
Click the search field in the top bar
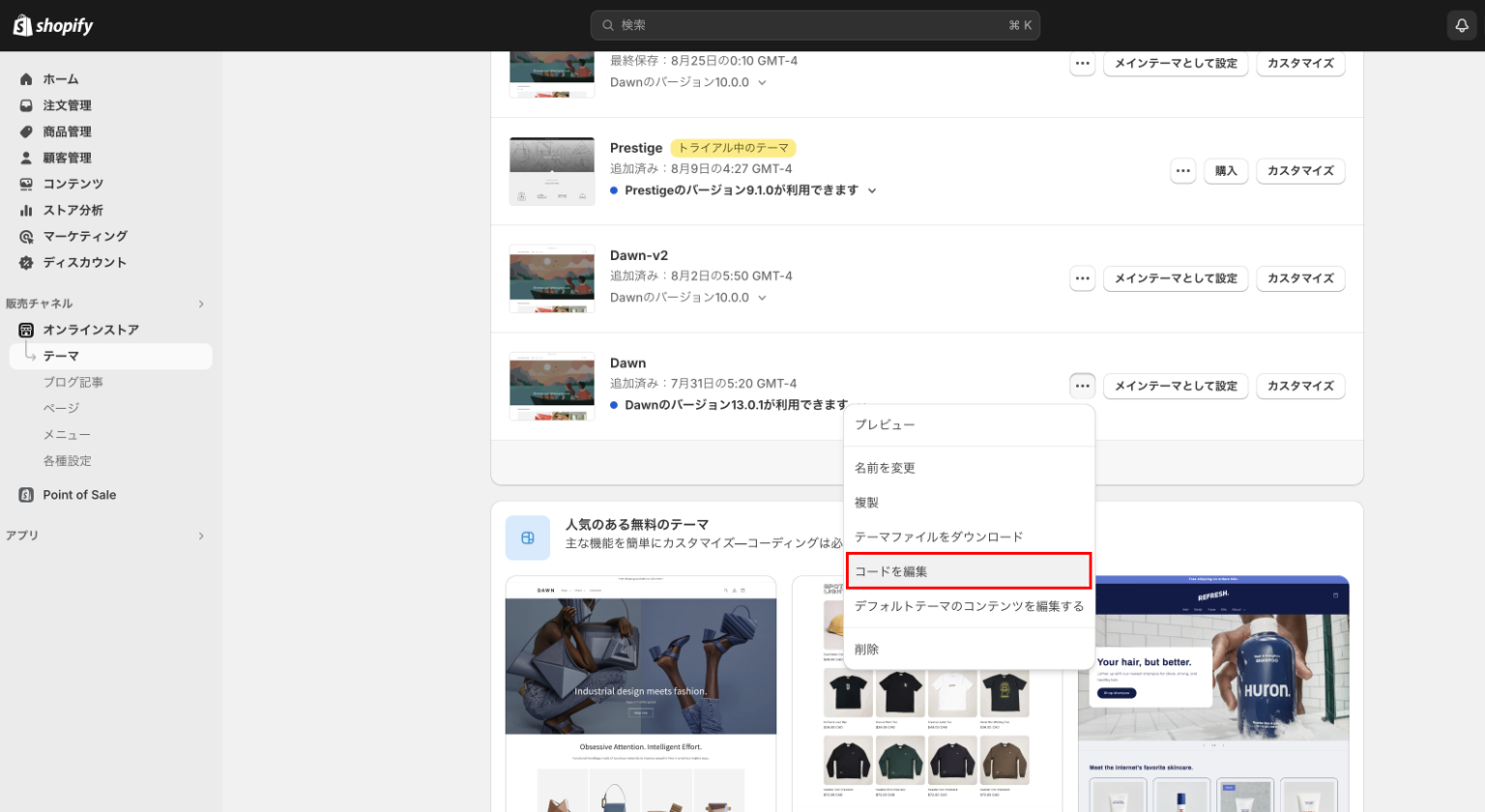815,25
